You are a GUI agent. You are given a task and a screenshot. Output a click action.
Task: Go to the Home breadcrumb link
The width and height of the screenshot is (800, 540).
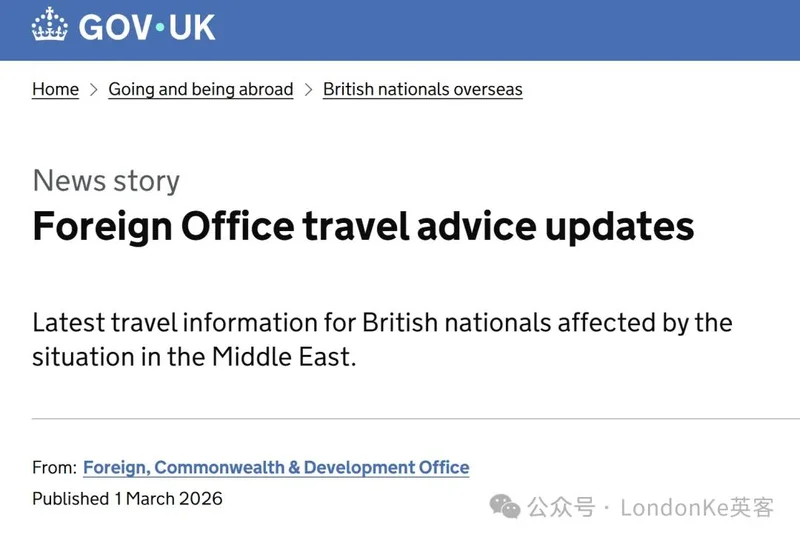tap(55, 89)
